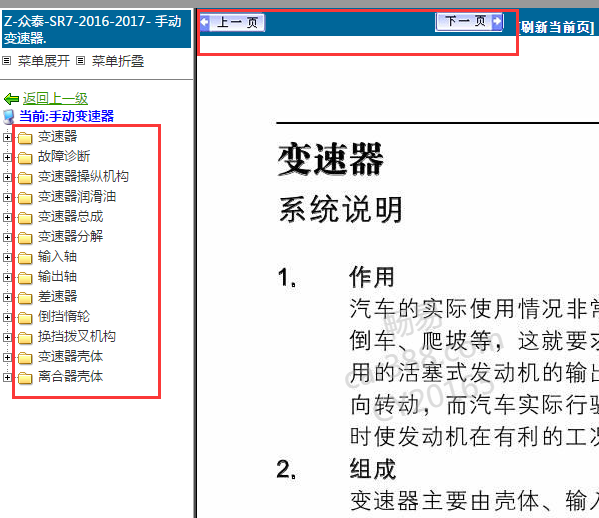Image resolution: width=599 pixels, height=518 pixels.
Task: Select the 倒挡惰轮 tree label
Action: (x=64, y=316)
